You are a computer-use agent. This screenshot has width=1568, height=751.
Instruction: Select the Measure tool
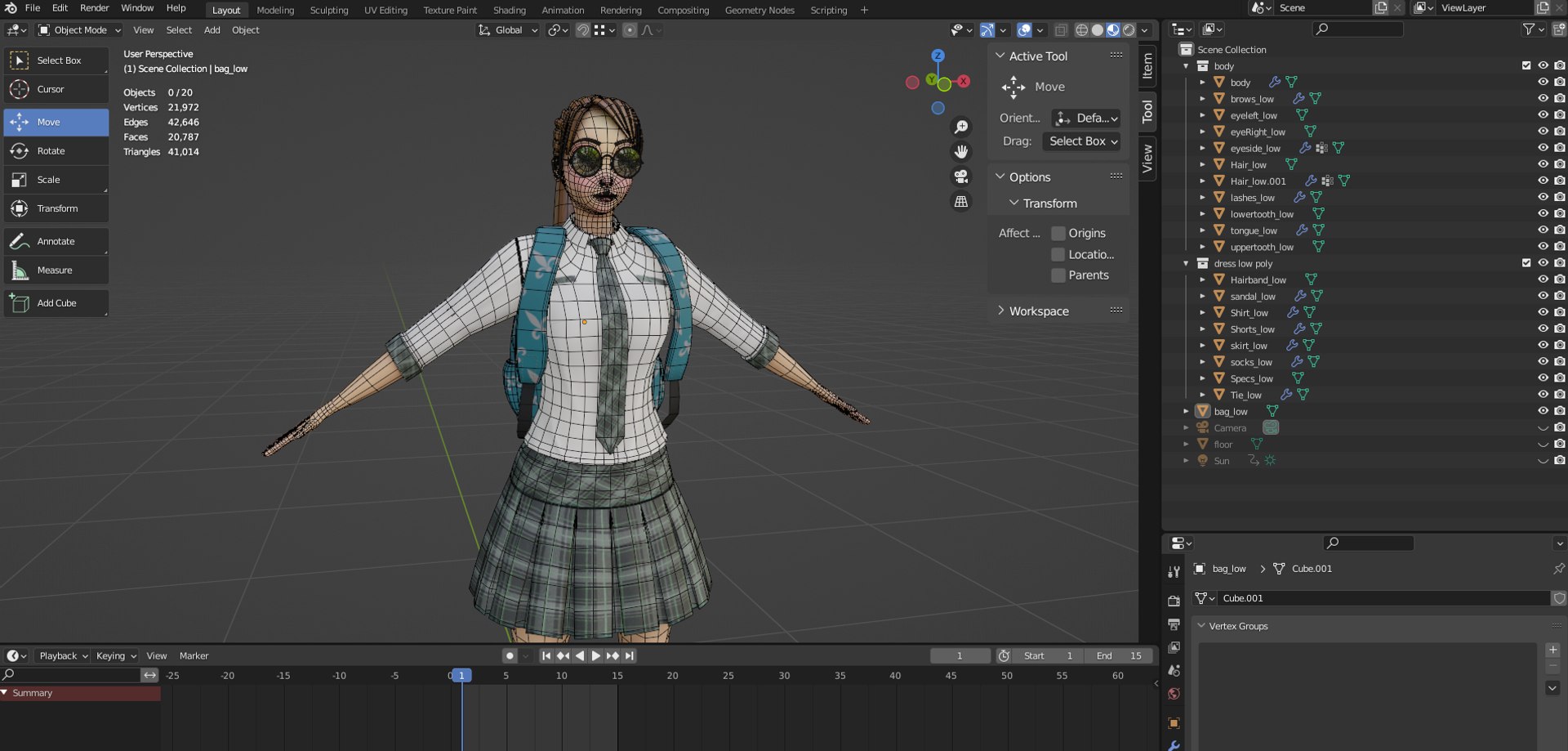pyautogui.click(x=56, y=270)
